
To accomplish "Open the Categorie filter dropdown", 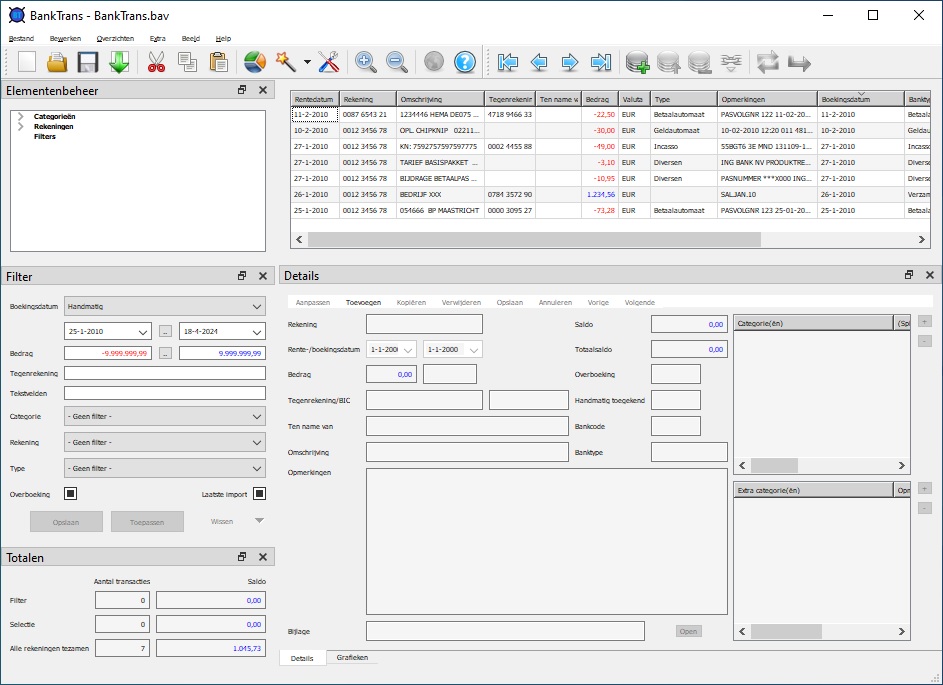I will pyautogui.click(x=164, y=416).
